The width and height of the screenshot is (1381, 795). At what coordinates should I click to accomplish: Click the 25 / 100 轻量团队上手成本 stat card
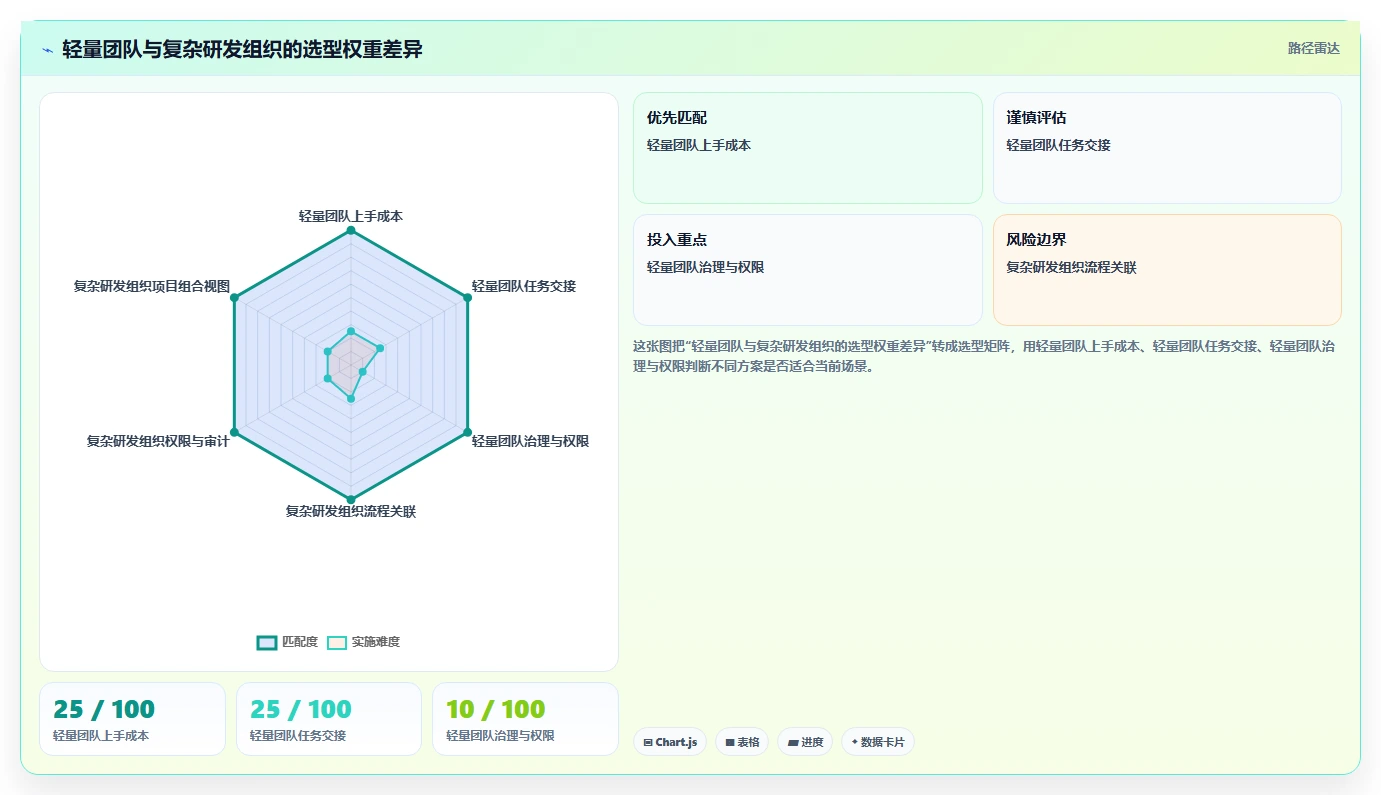(133, 719)
